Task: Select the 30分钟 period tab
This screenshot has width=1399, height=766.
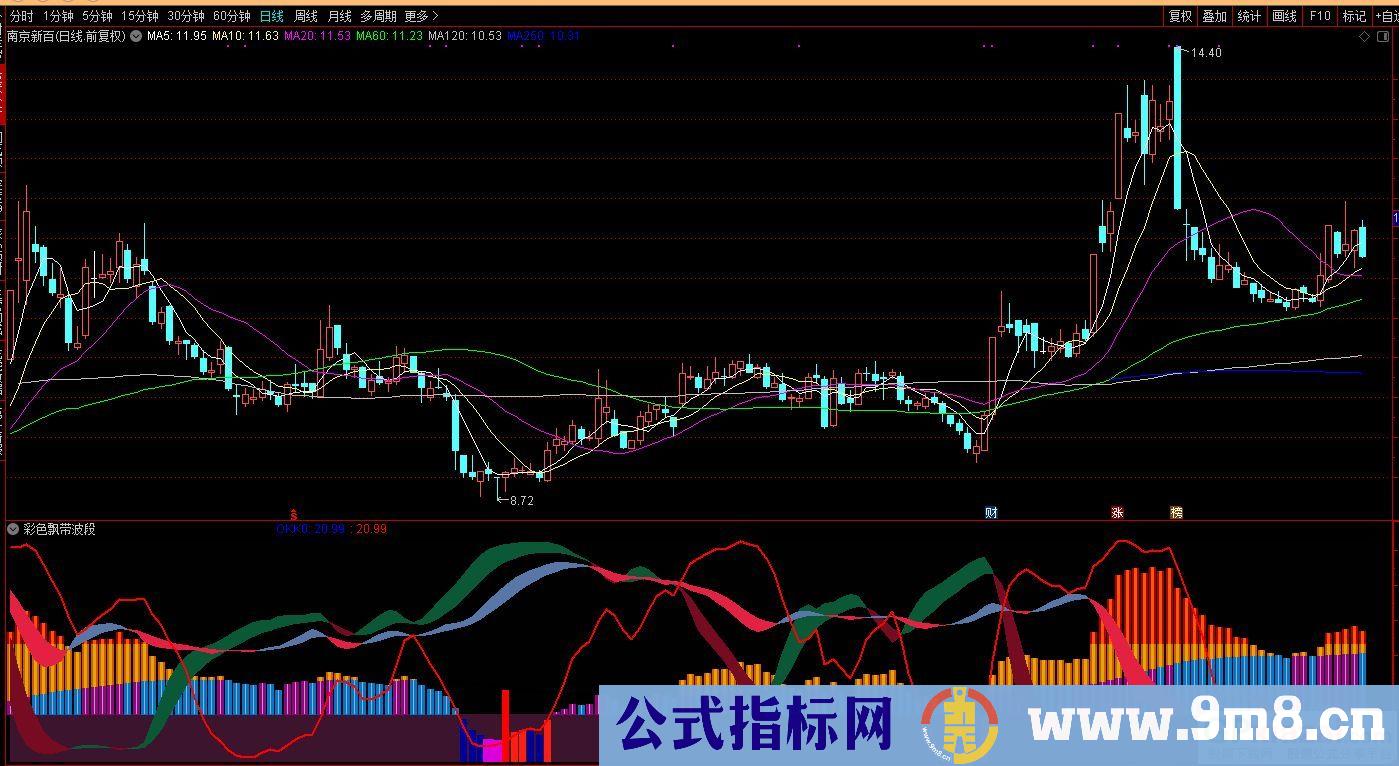Action: (x=186, y=16)
